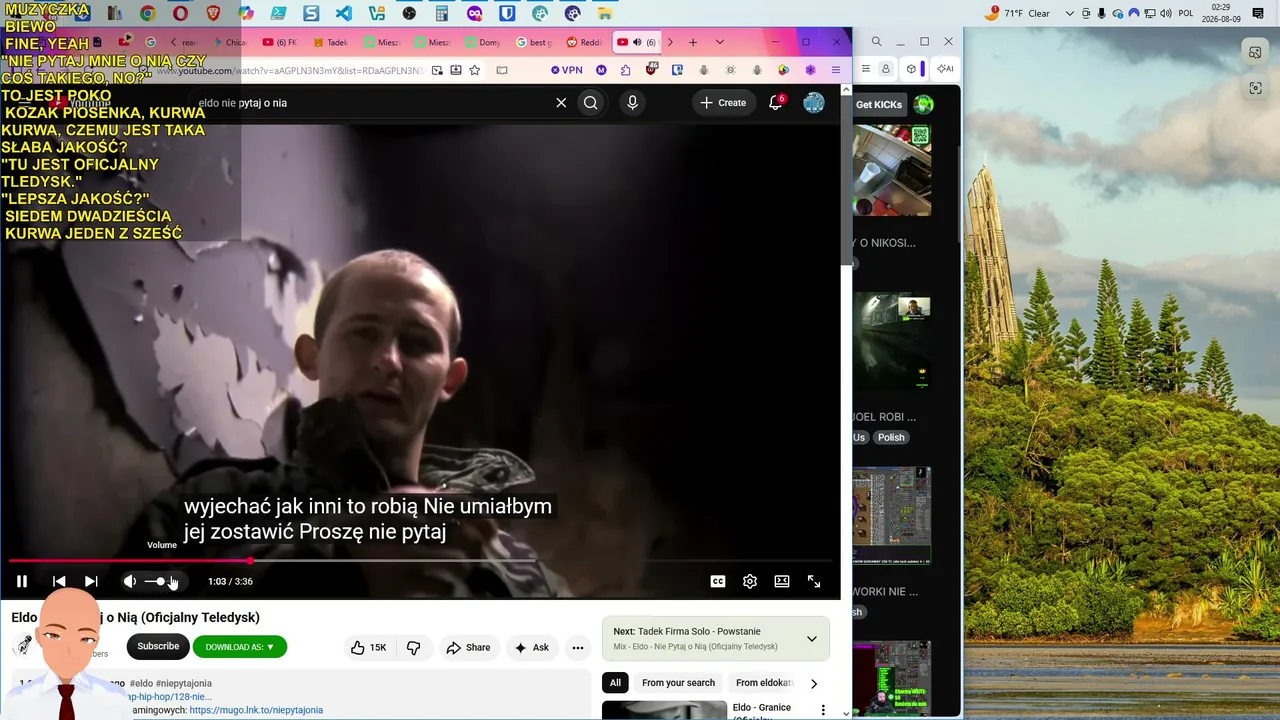Open the JOEL ROBI stream thumbnail

click(892, 342)
